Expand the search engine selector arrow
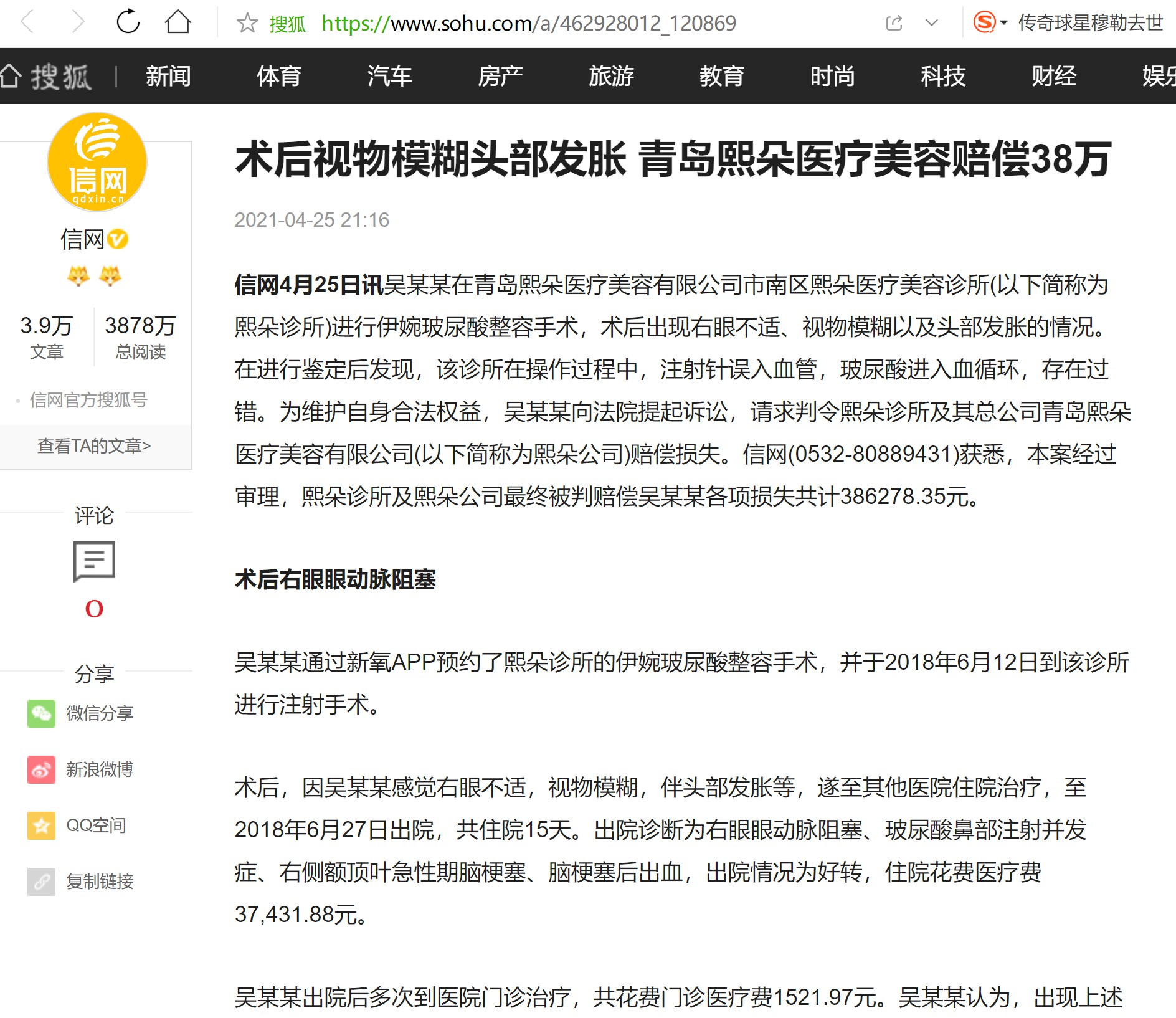The height and width of the screenshot is (1018, 1176). (1003, 23)
